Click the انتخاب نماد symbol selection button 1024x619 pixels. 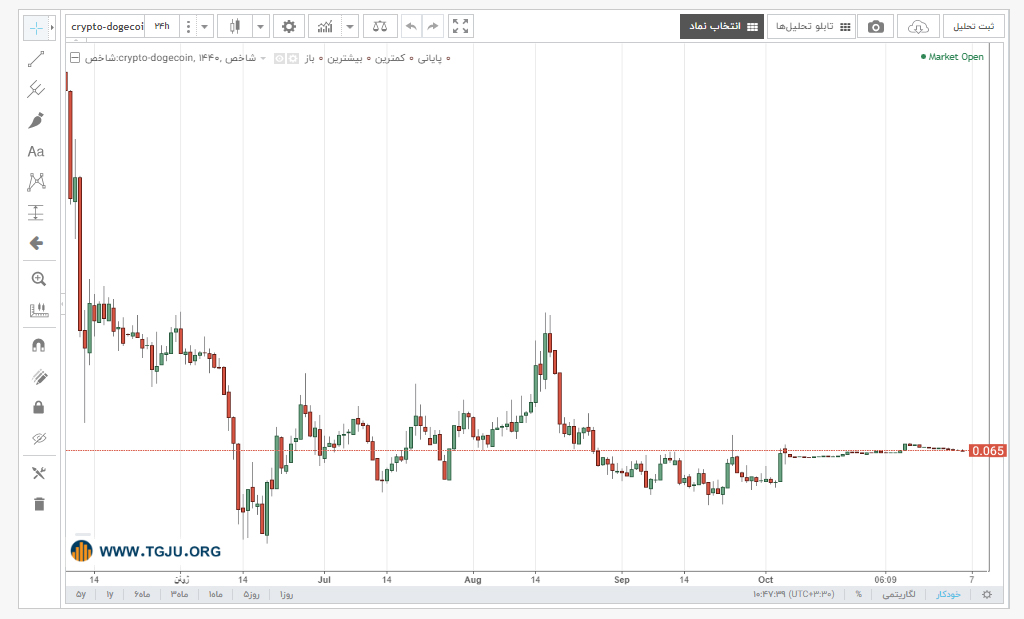[x=722, y=27]
